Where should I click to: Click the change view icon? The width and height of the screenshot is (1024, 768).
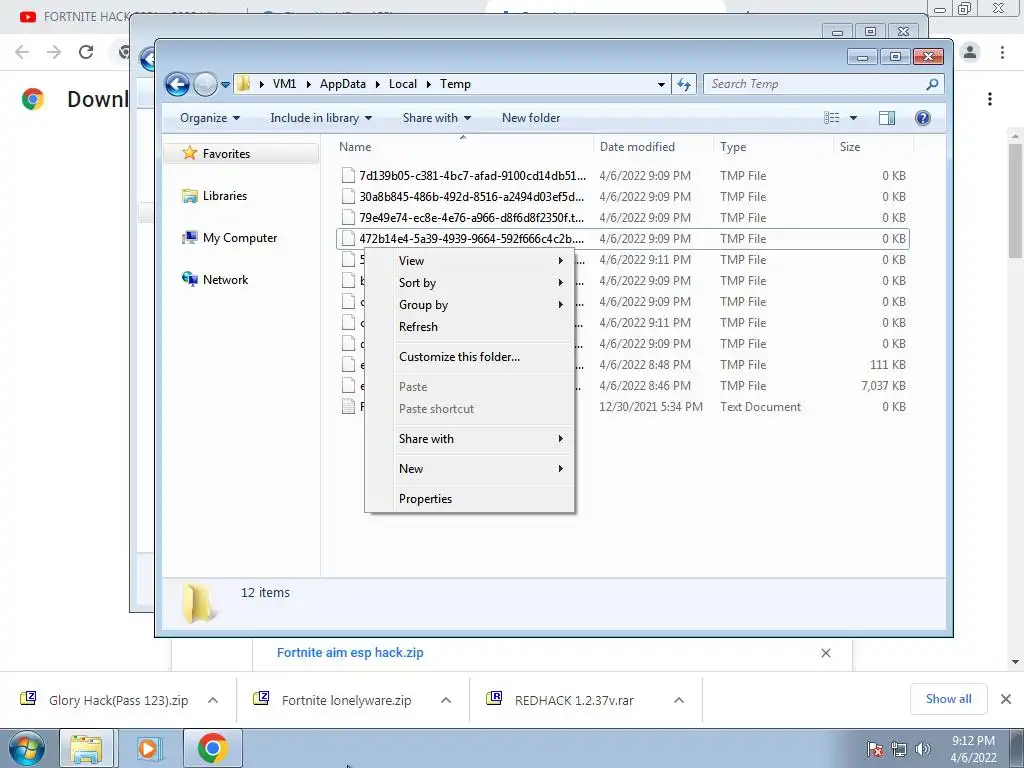[831, 118]
